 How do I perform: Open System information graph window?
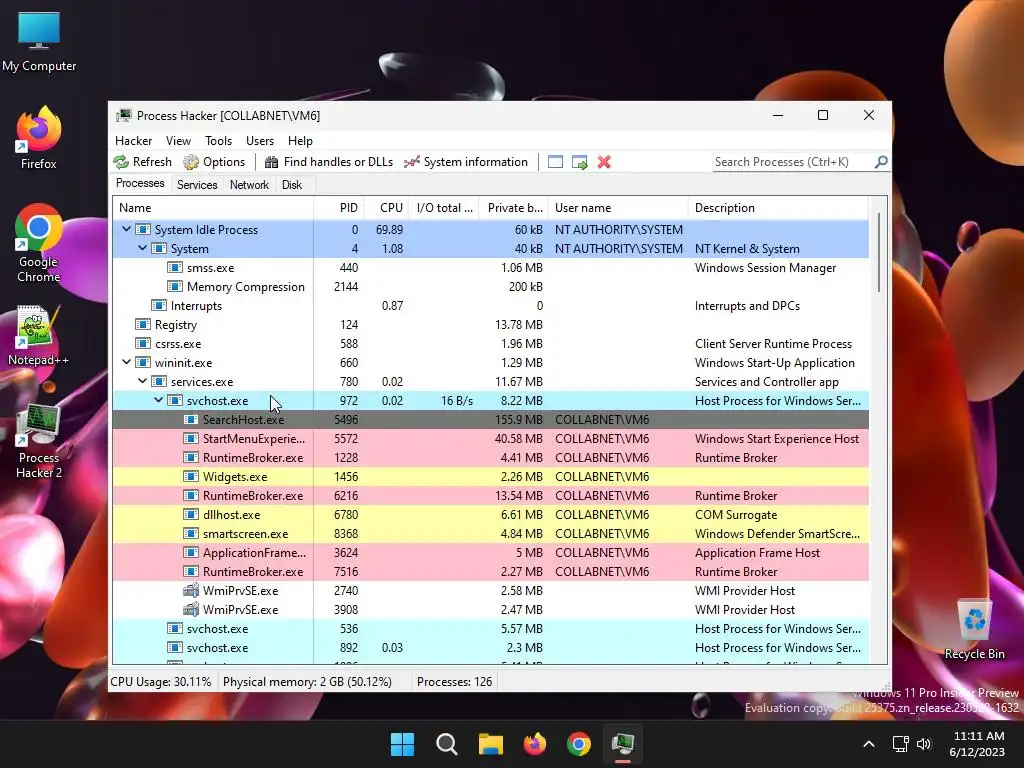coord(466,162)
